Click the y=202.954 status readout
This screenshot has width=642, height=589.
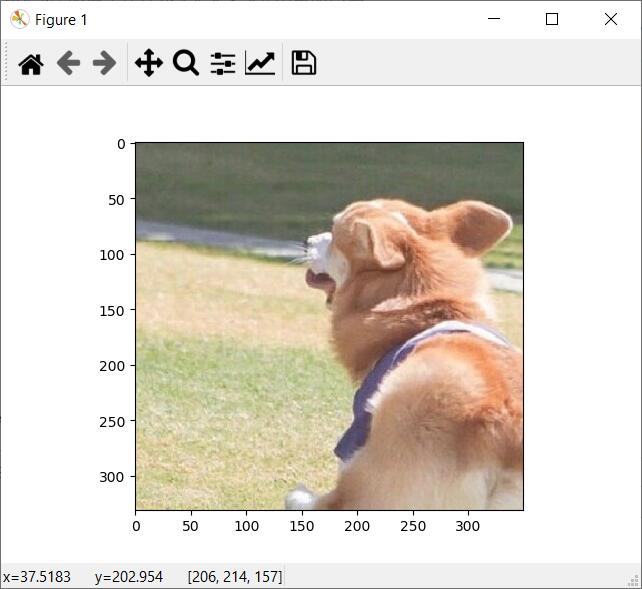[x=129, y=577]
